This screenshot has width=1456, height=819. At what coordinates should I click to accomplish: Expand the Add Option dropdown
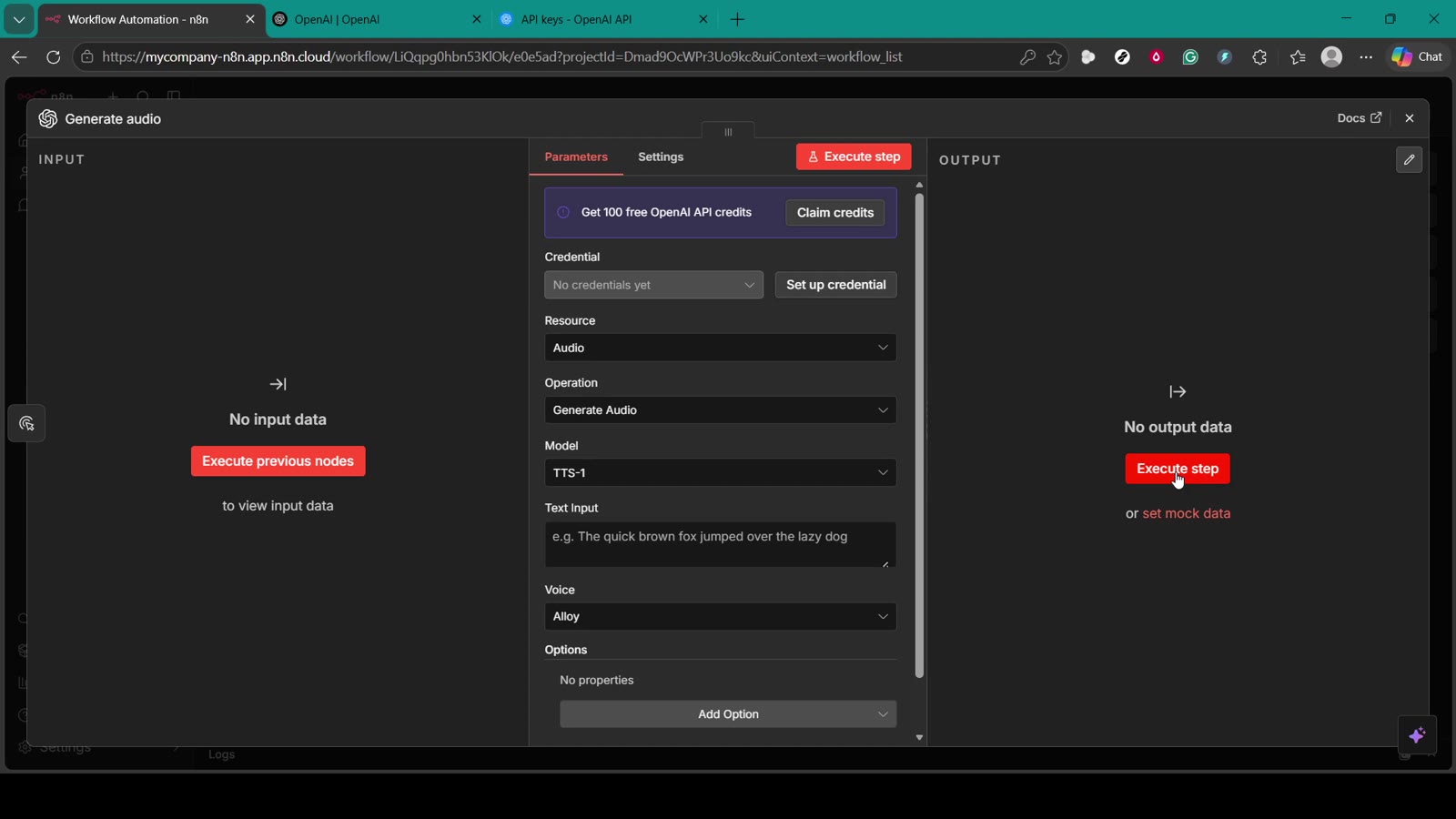(728, 714)
